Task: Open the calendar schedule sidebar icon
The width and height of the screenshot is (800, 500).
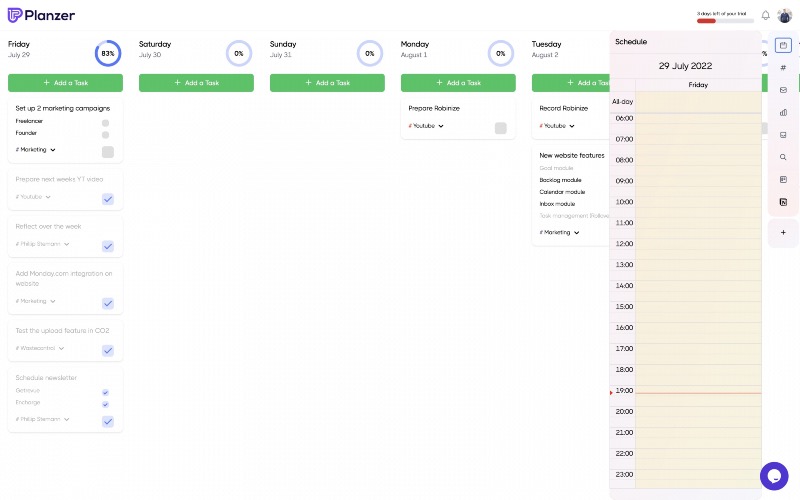Action: tap(784, 45)
